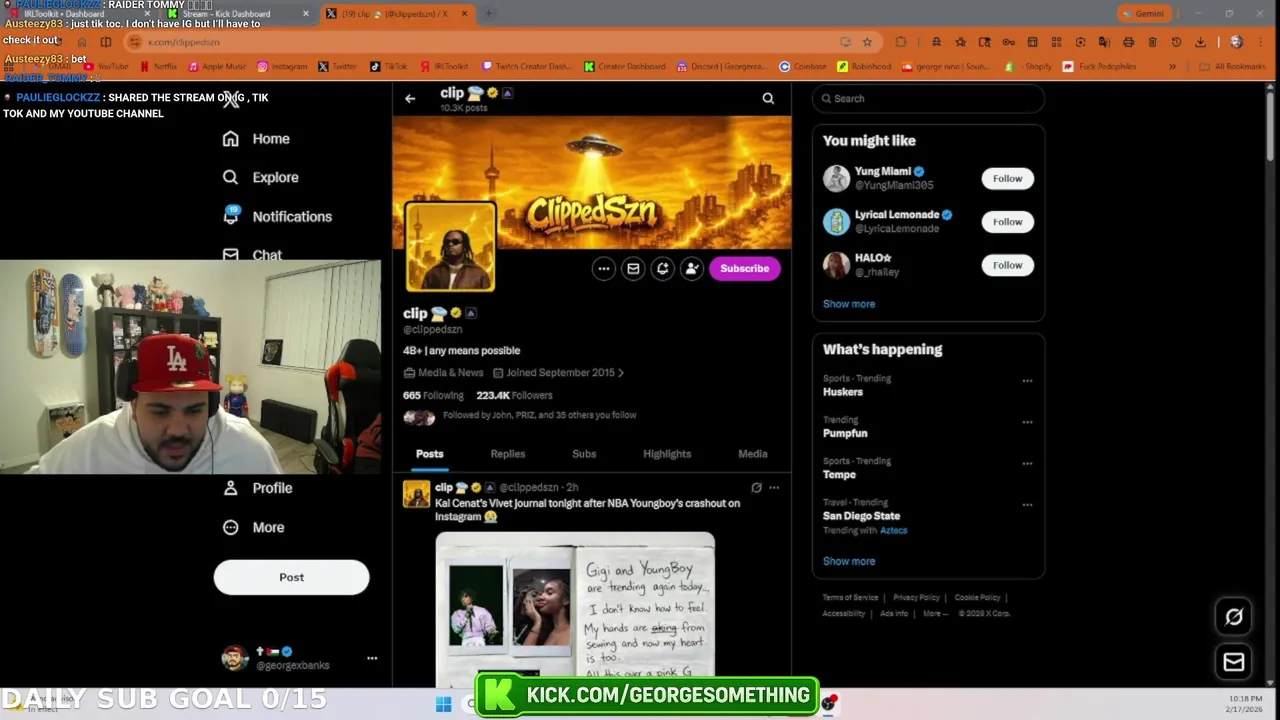Open Home in the X sidebar
Image resolution: width=1280 pixels, height=720 pixels.
pyautogui.click(x=257, y=139)
